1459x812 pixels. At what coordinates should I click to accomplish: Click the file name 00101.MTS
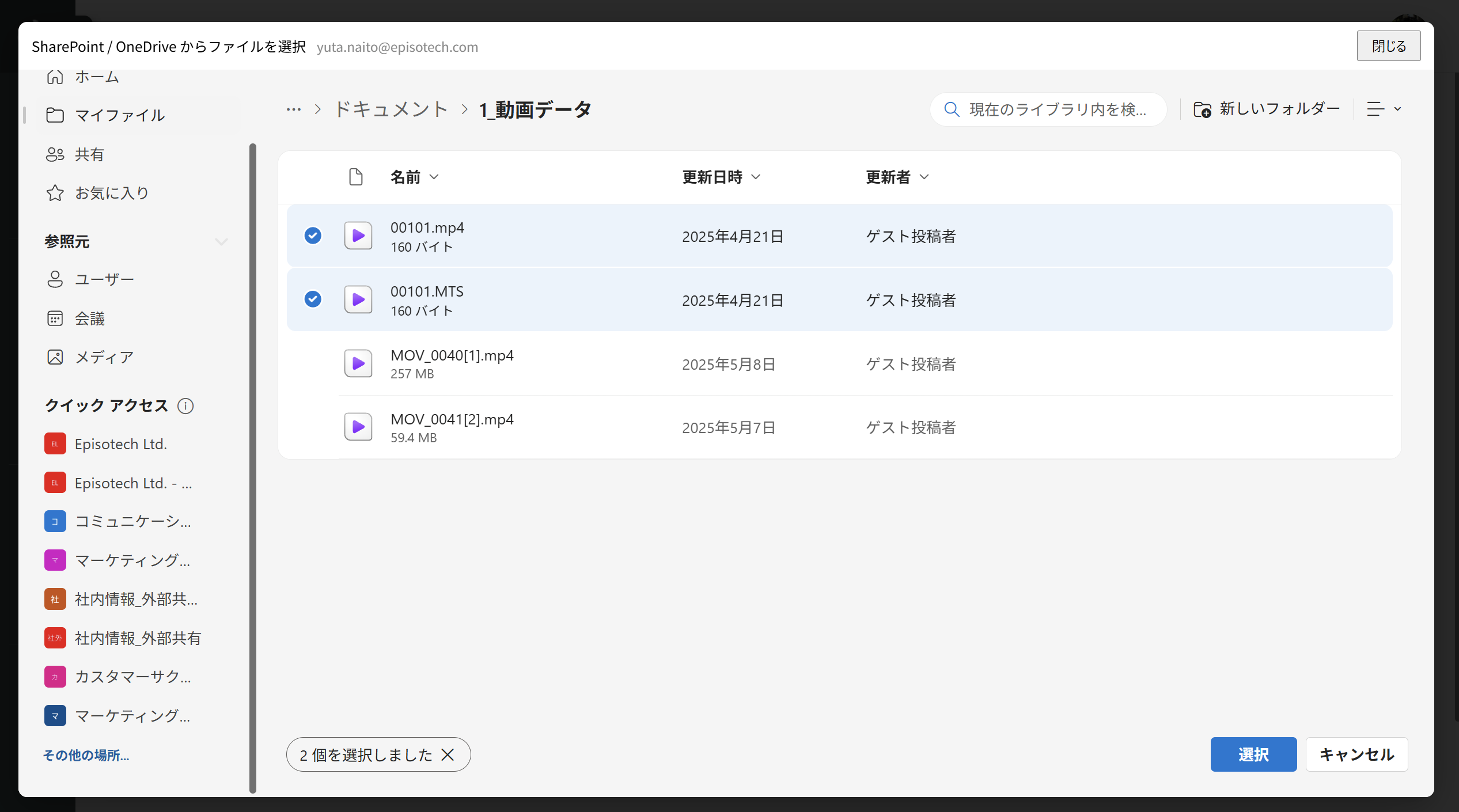point(427,291)
